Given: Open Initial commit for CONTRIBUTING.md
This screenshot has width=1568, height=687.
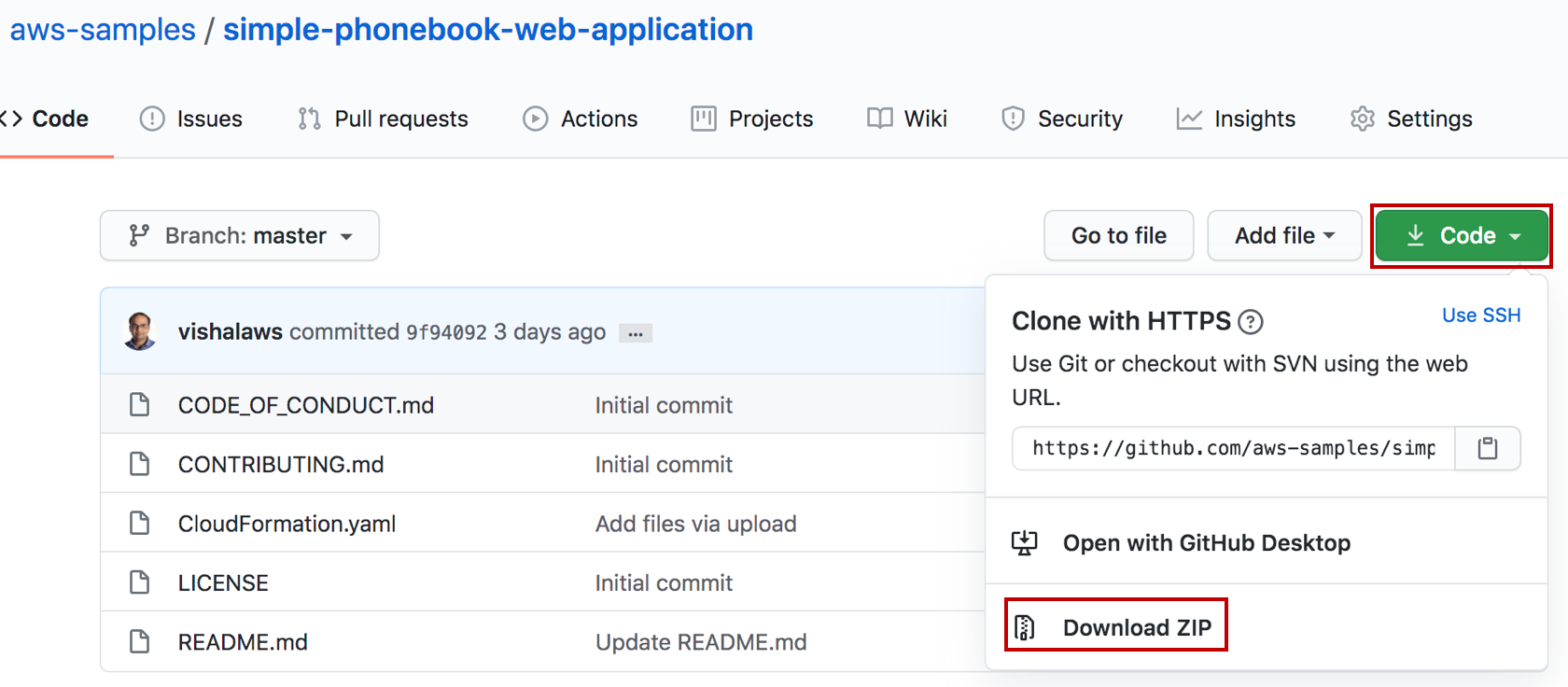Looking at the screenshot, I should tap(664, 464).
